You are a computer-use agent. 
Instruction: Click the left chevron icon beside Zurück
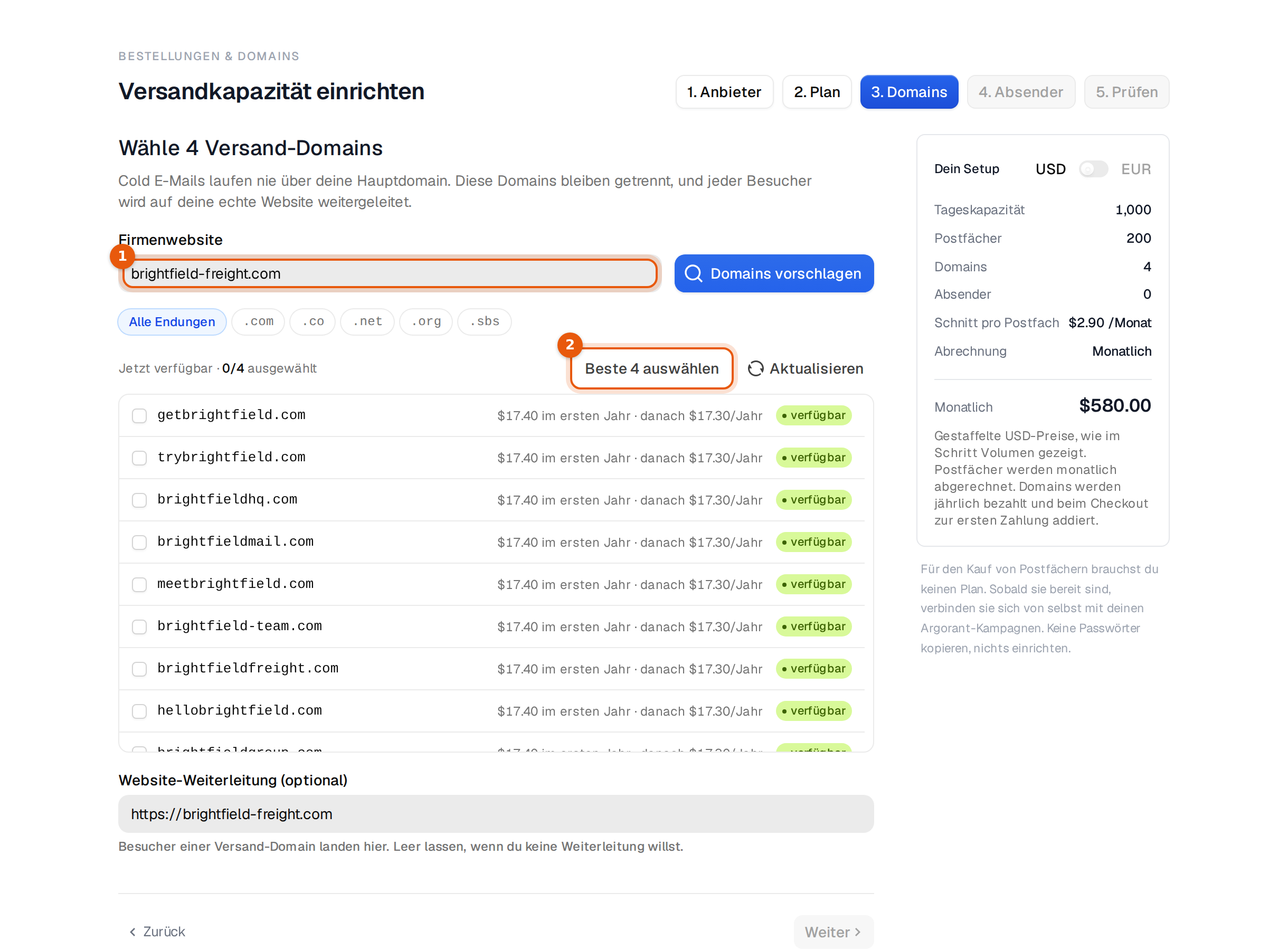(x=133, y=932)
